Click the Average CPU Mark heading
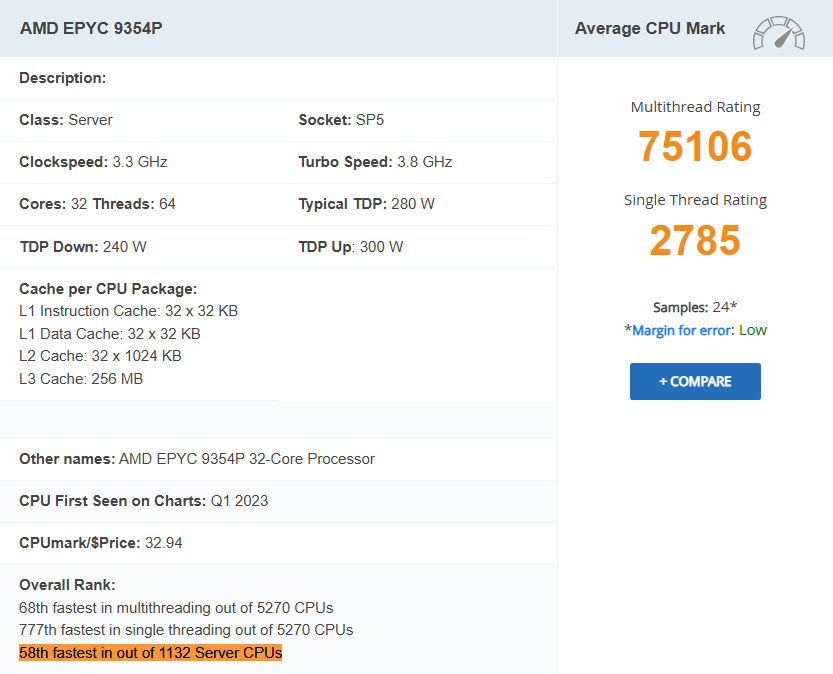The height and width of the screenshot is (674, 833). pos(650,28)
